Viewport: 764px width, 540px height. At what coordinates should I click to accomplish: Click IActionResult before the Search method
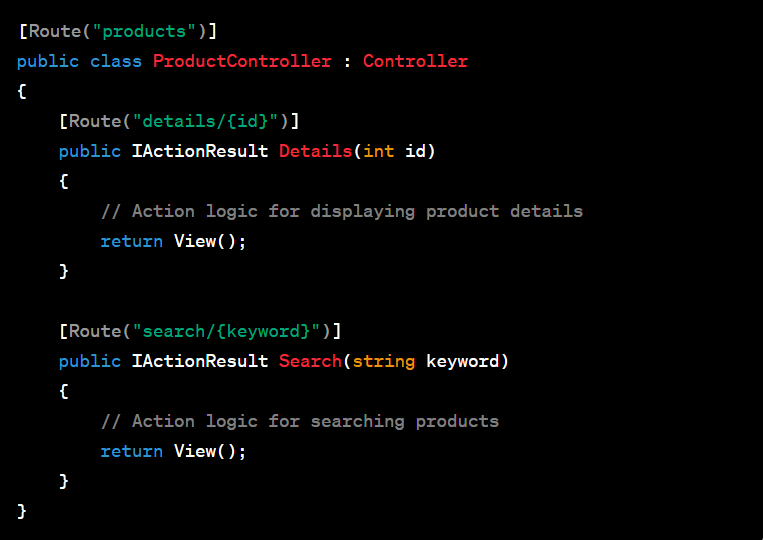(200, 361)
